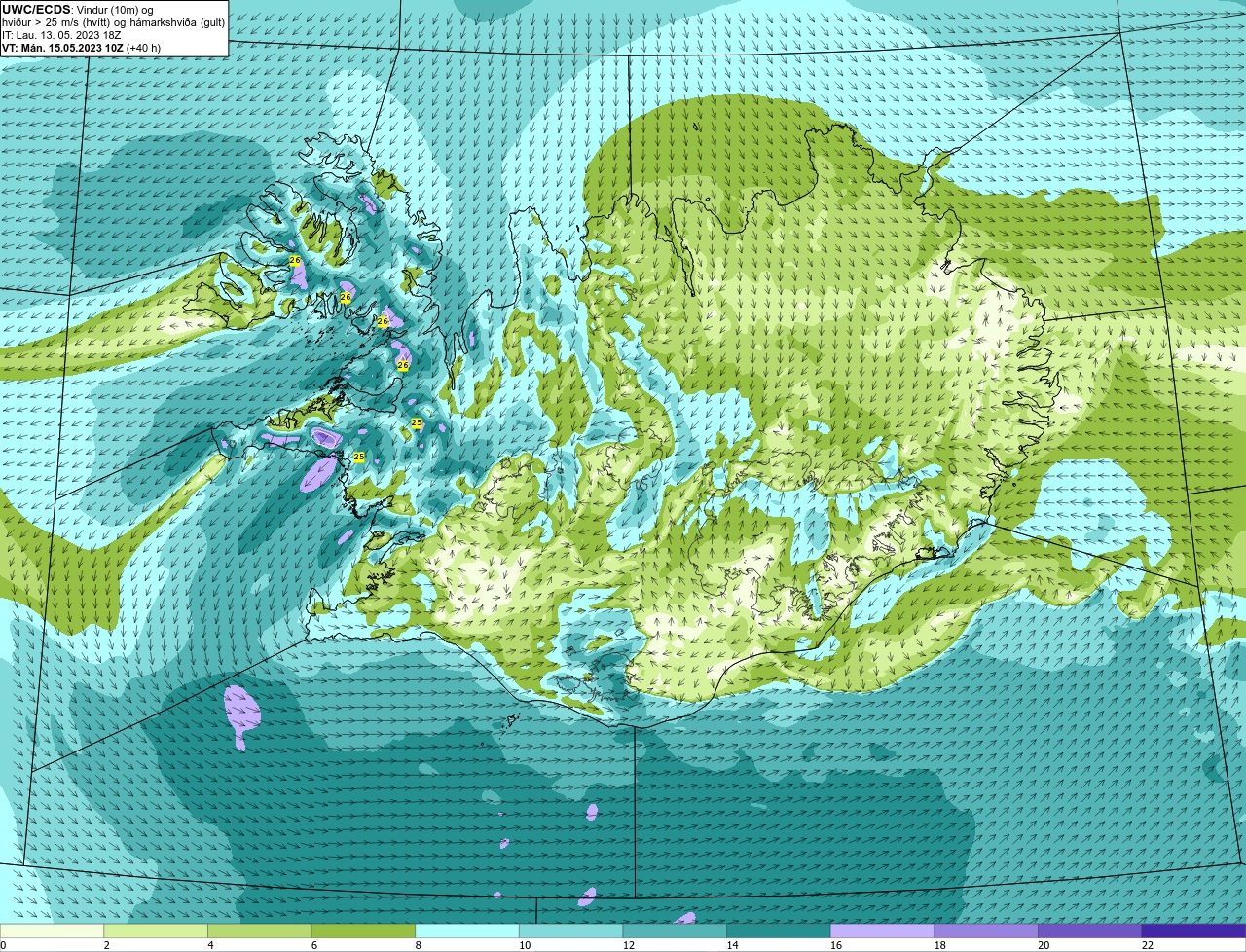
Task: Select the 4–6 m/s green legend swatch
Action: tap(259, 932)
